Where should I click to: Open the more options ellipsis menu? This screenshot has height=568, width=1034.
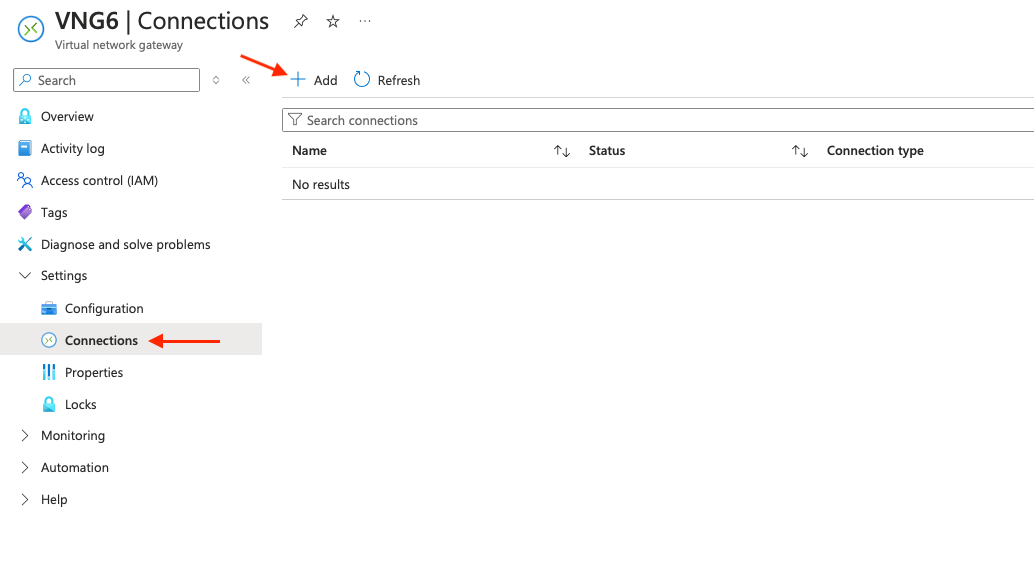[x=365, y=22]
